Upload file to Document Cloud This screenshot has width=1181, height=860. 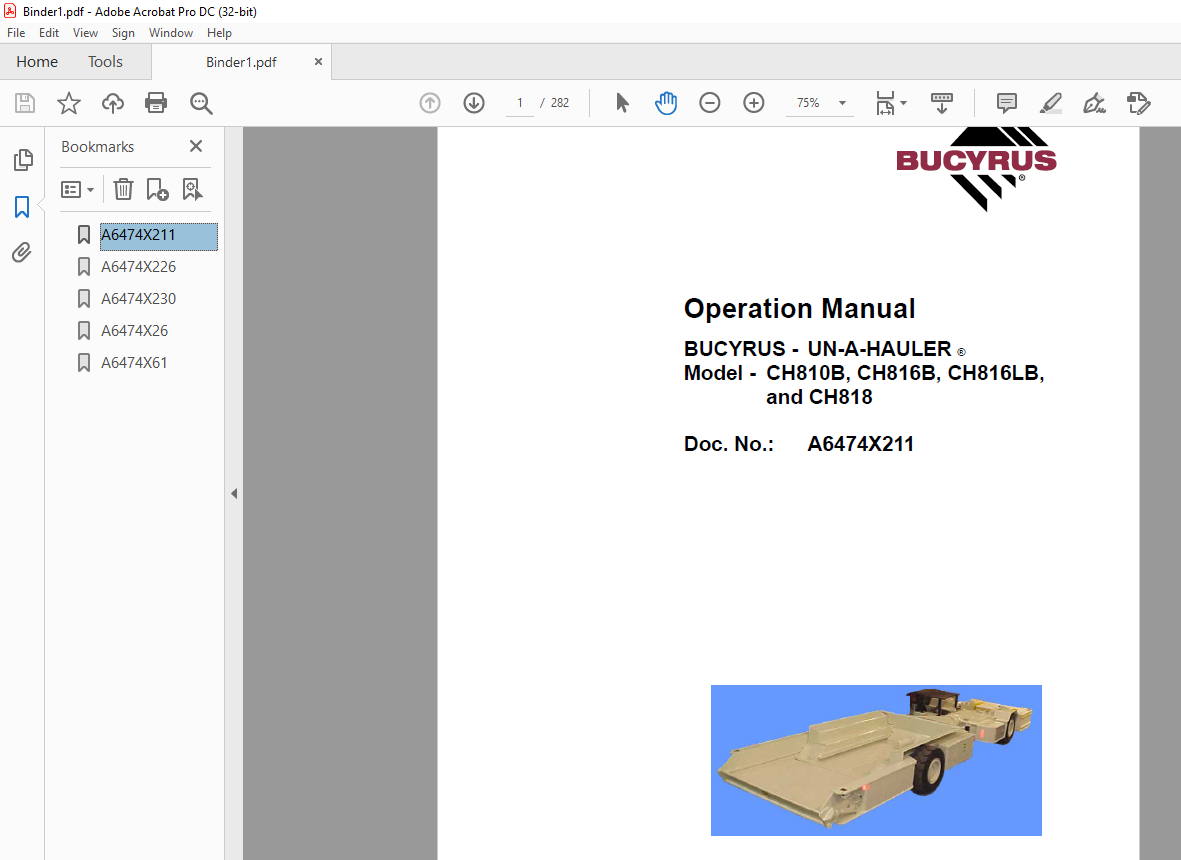(x=113, y=103)
